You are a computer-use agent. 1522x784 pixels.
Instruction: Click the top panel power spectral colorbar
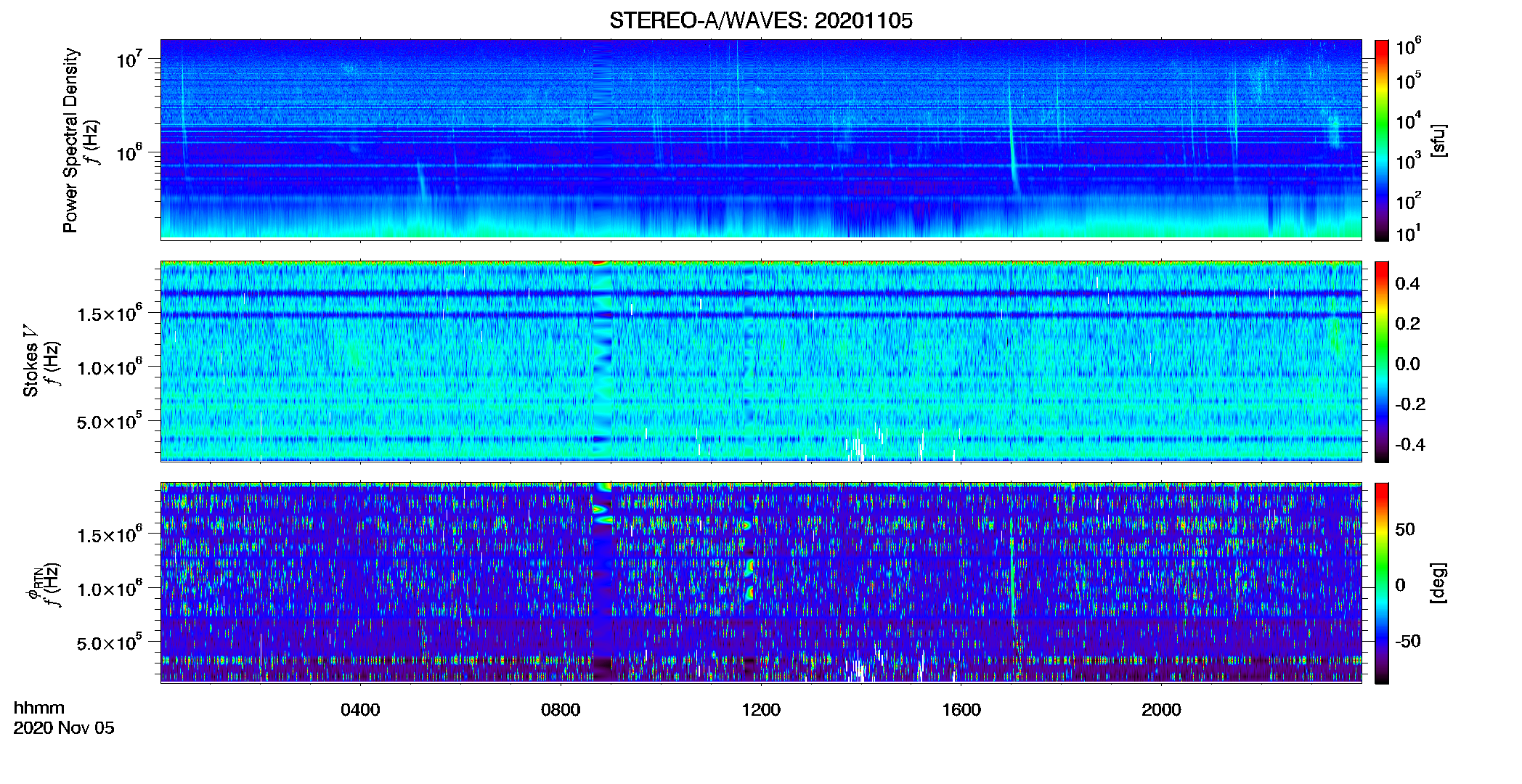click(x=1382, y=140)
